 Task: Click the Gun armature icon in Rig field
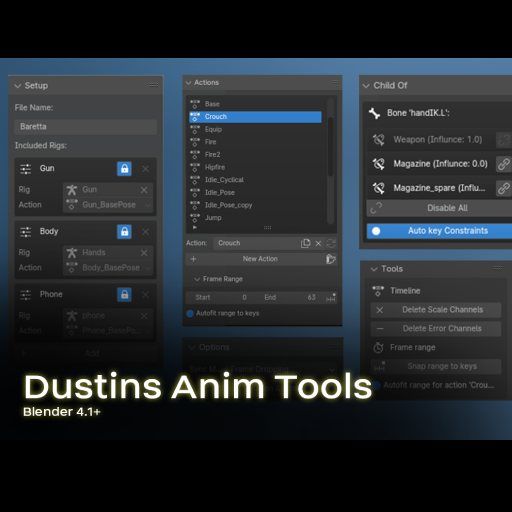(72, 190)
